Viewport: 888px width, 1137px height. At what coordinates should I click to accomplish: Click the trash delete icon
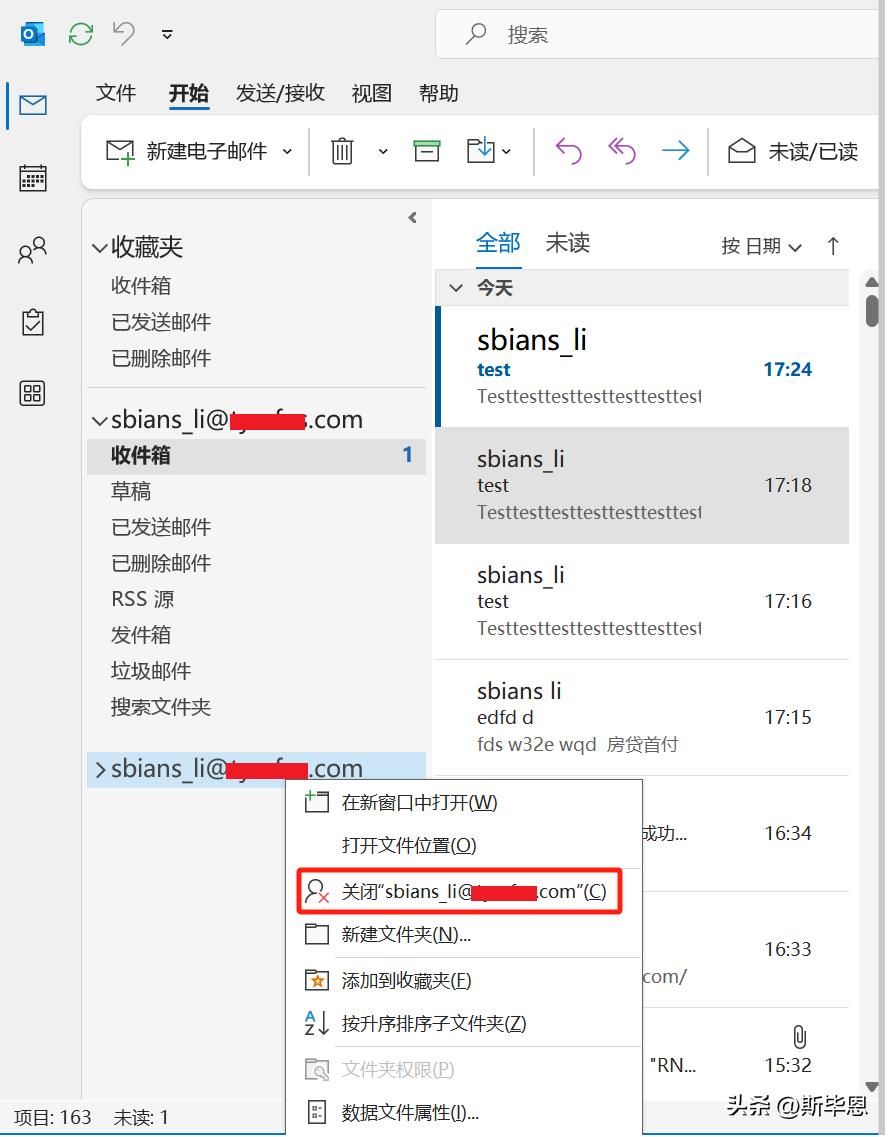coord(342,151)
